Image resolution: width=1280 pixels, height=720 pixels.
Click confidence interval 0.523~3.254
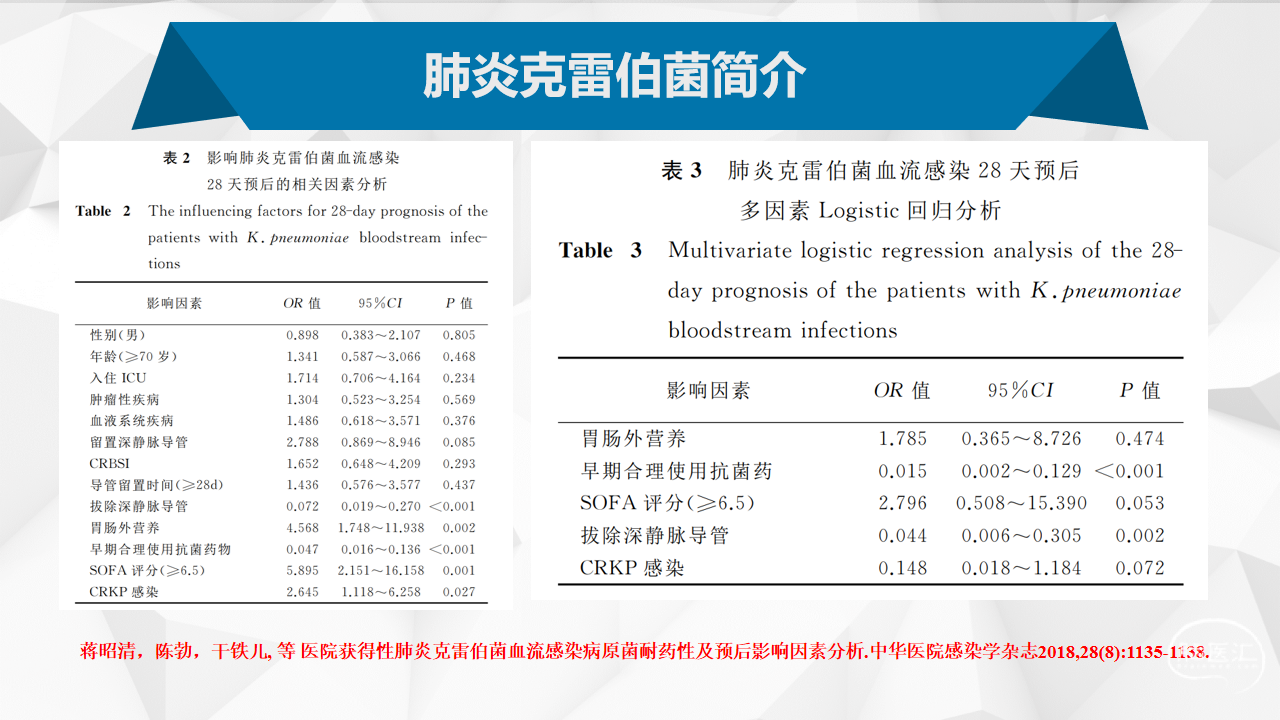(x=381, y=400)
